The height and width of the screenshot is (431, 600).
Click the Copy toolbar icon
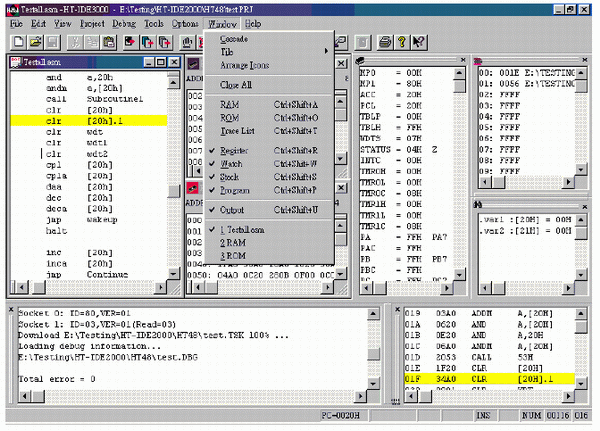coord(92,42)
